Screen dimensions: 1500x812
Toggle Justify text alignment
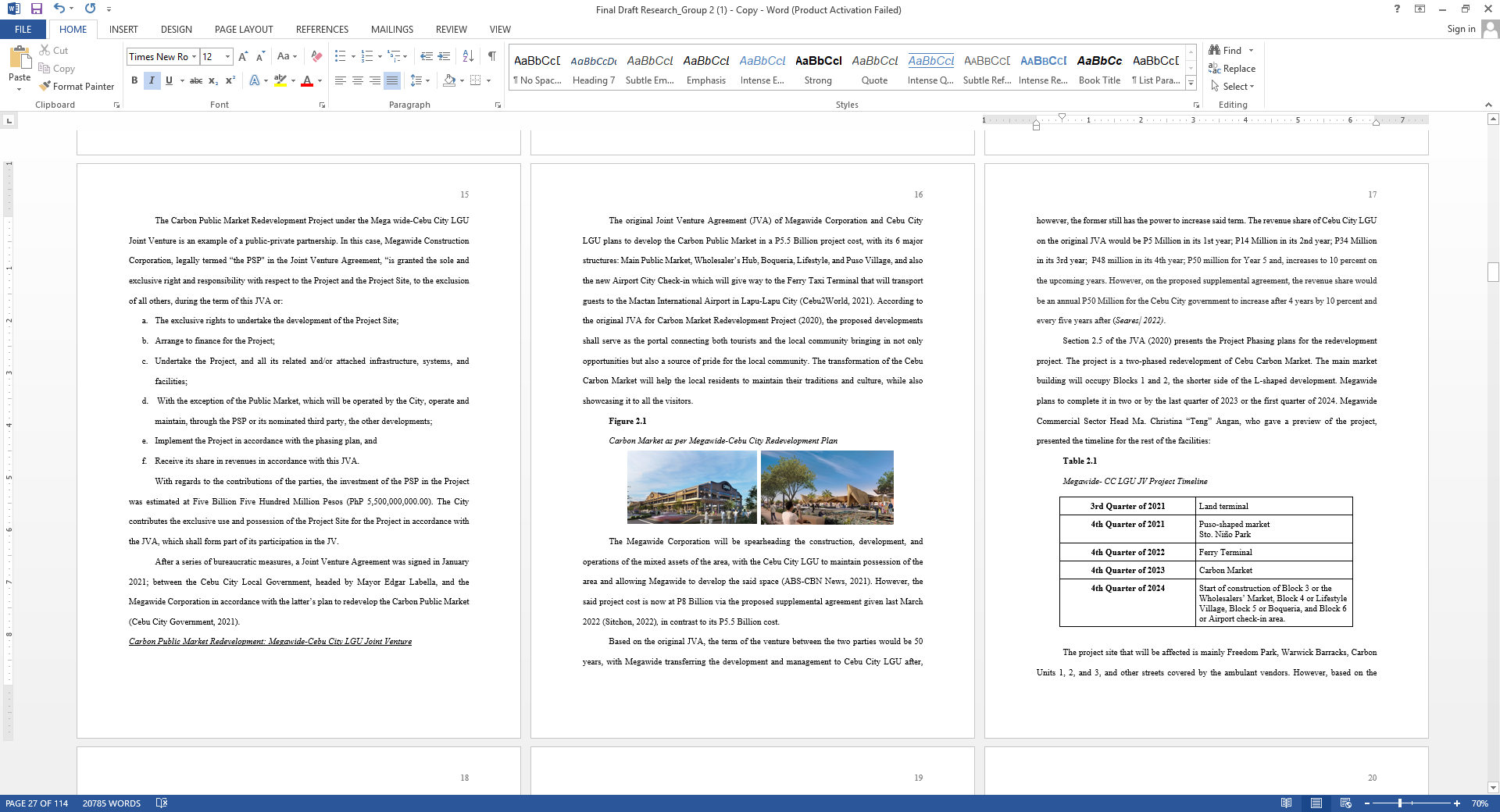[x=392, y=80]
